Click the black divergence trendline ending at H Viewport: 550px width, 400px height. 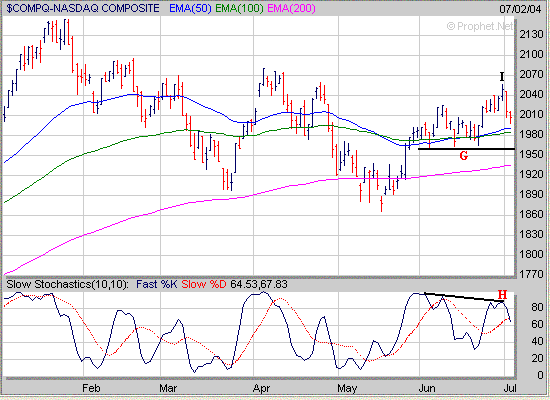tap(464, 297)
